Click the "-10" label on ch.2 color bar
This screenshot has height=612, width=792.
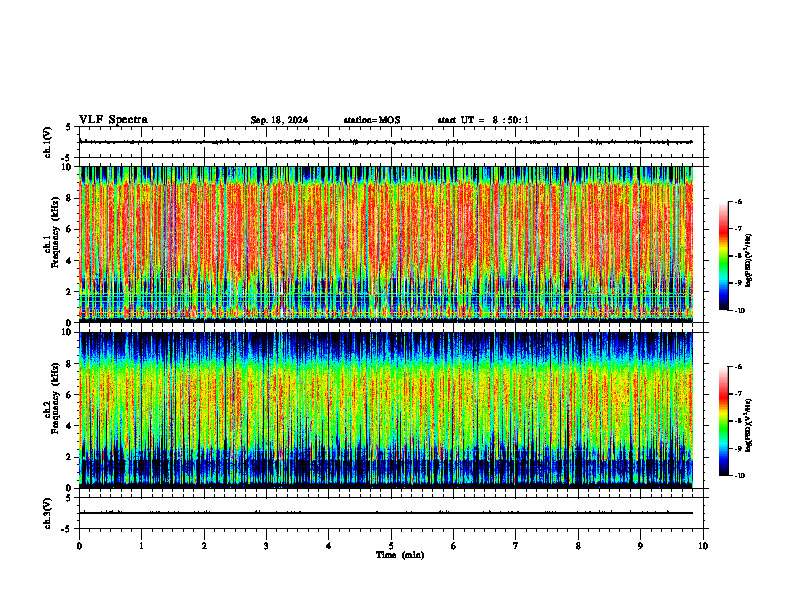point(739,476)
